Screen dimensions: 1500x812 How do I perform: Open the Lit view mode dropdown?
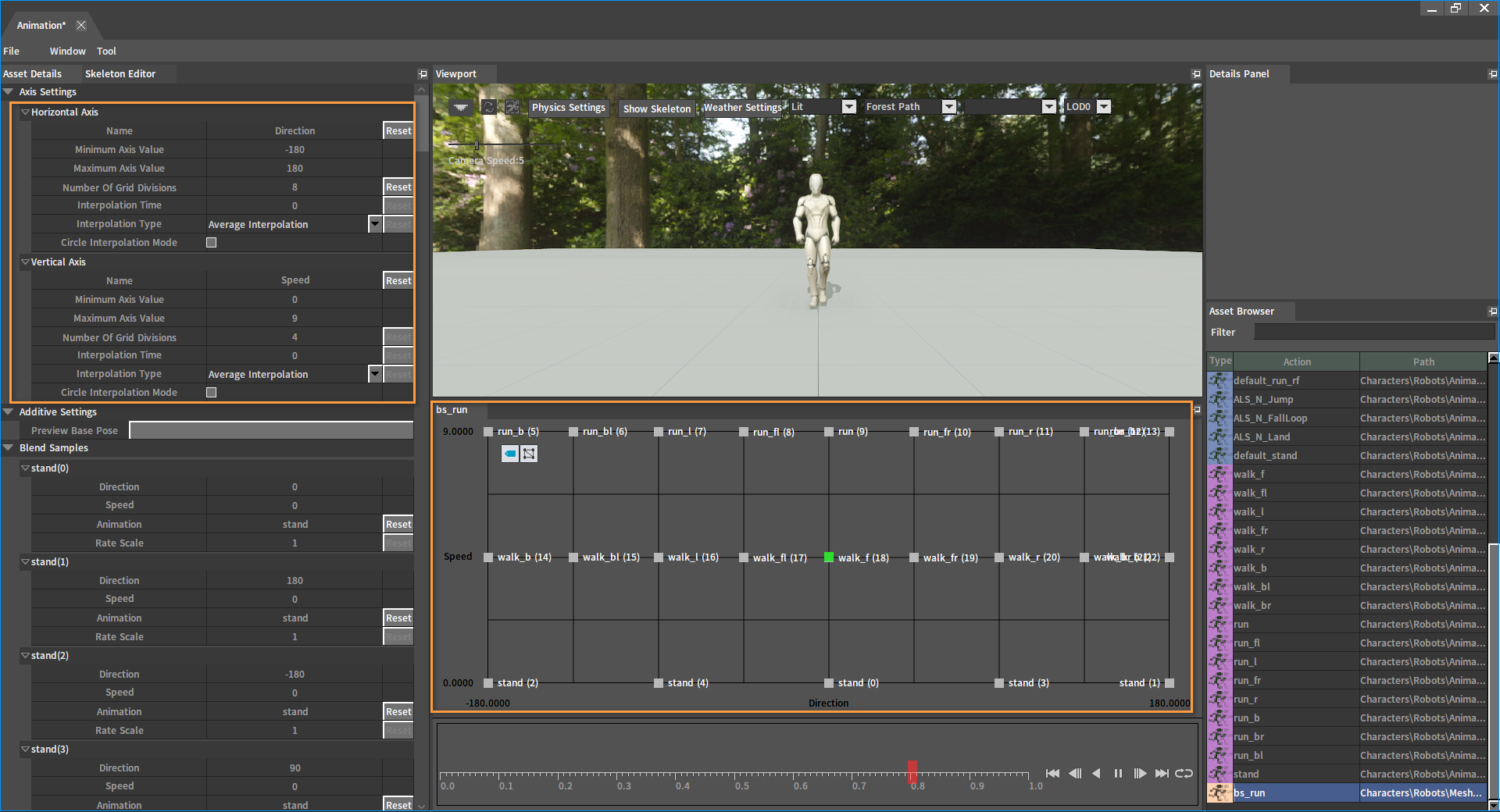(x=848, y=107)
